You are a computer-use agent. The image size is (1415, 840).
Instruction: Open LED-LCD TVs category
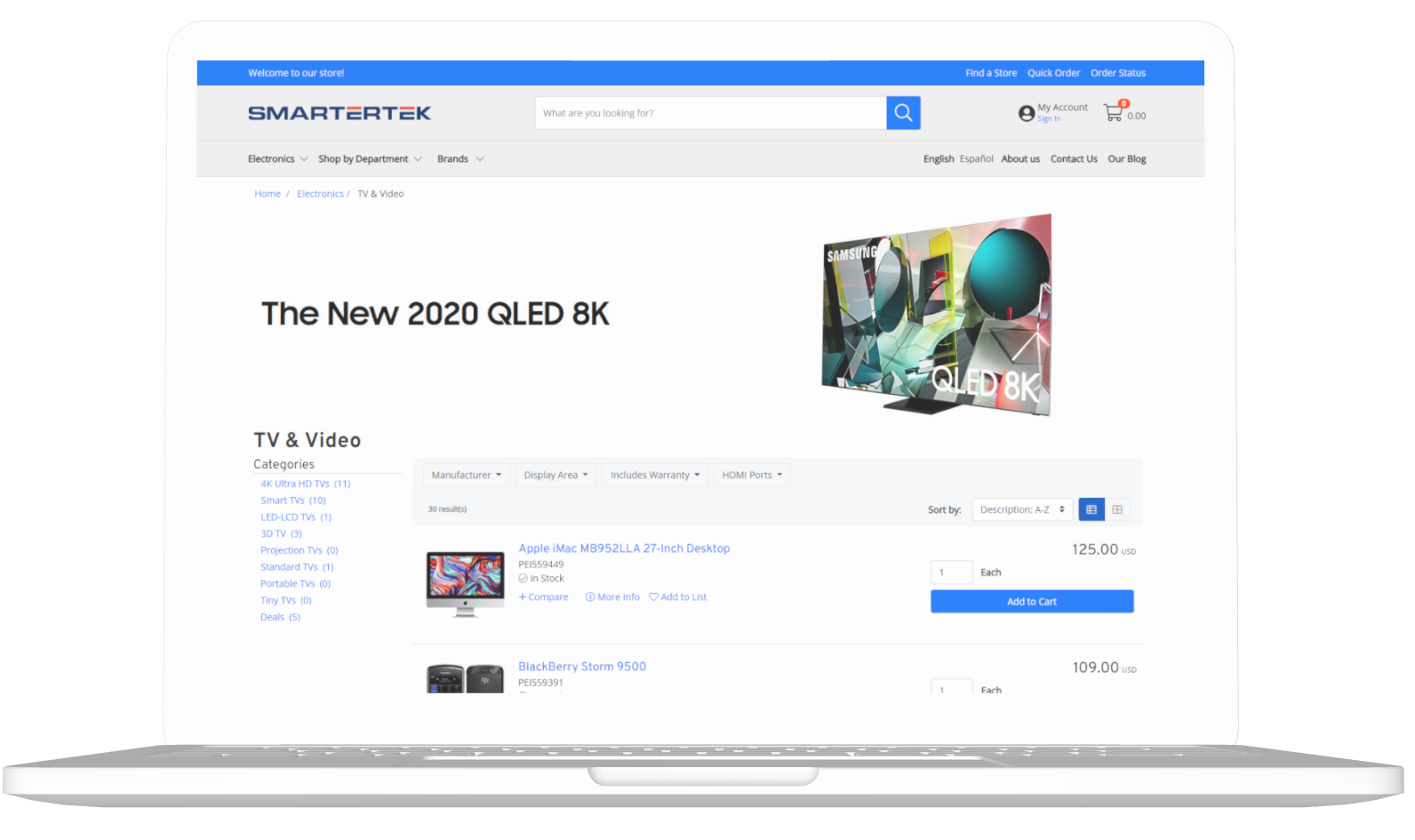click(x=296, y=517)
